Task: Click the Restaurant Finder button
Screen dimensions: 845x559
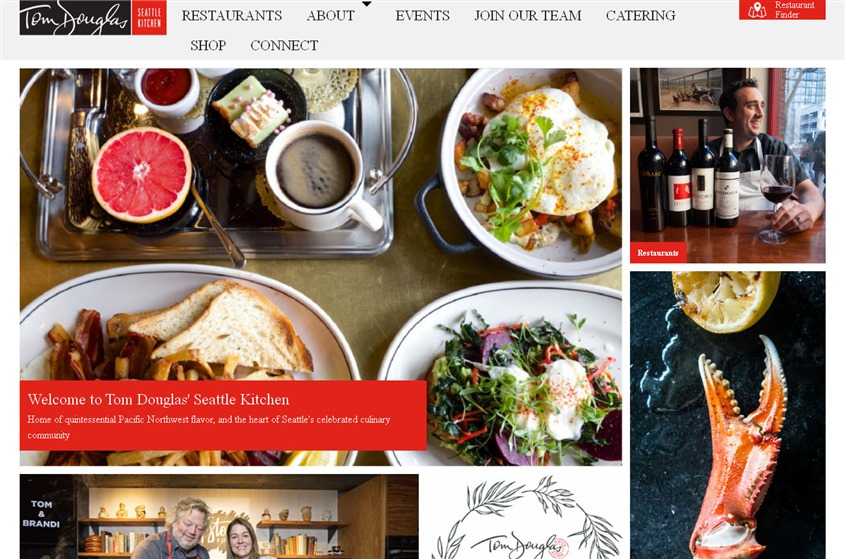Action: click(x=782, y=10)
